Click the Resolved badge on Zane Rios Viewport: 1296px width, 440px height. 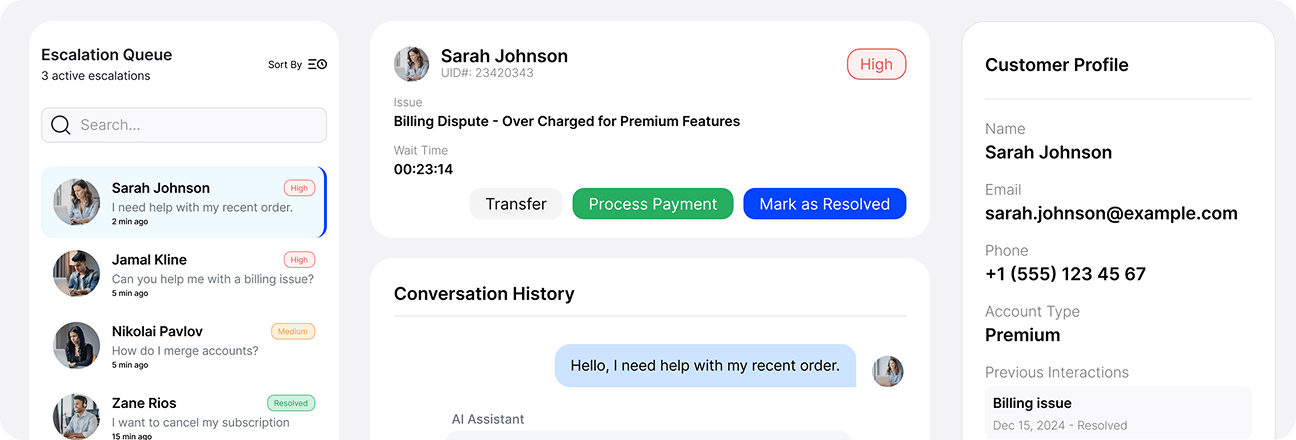tap(291, 403)
